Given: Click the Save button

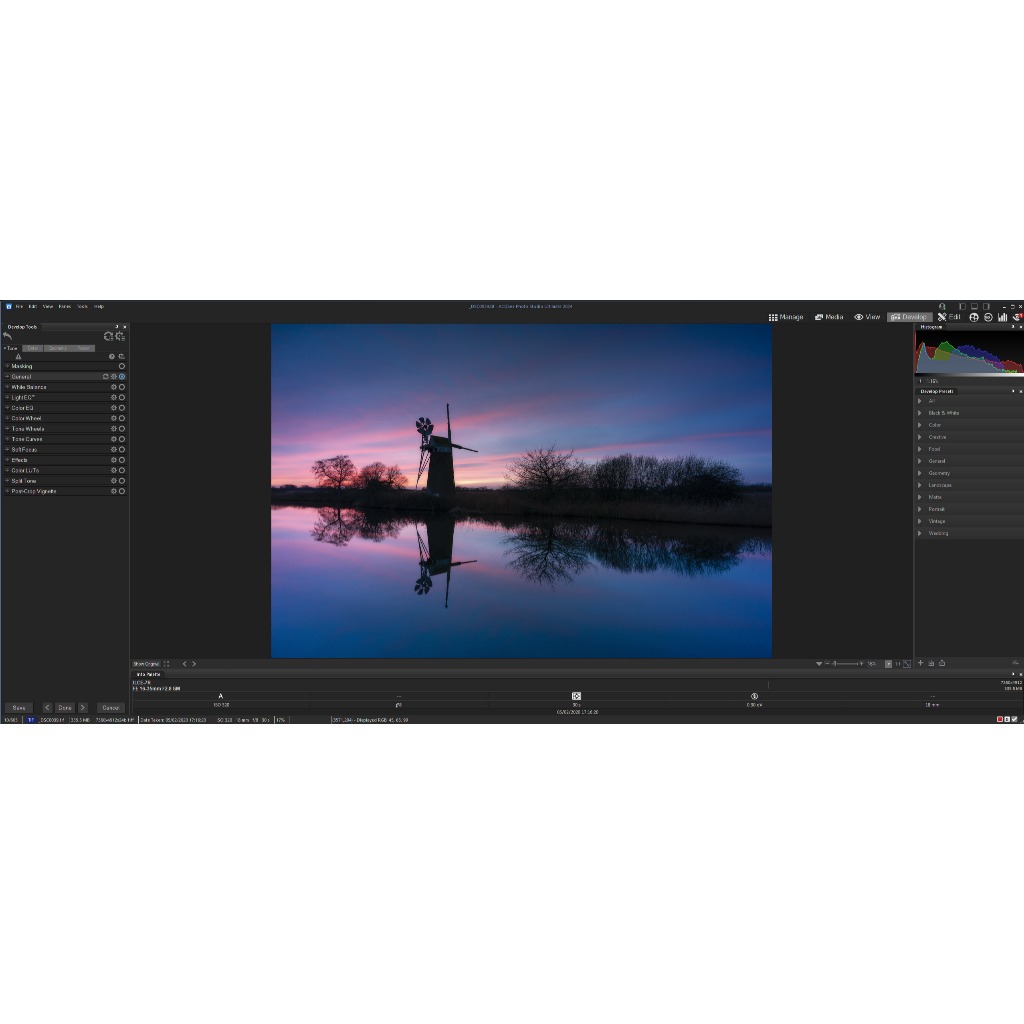Looking at the screenshot, I should pyautogui.click(x=18, y=707).
